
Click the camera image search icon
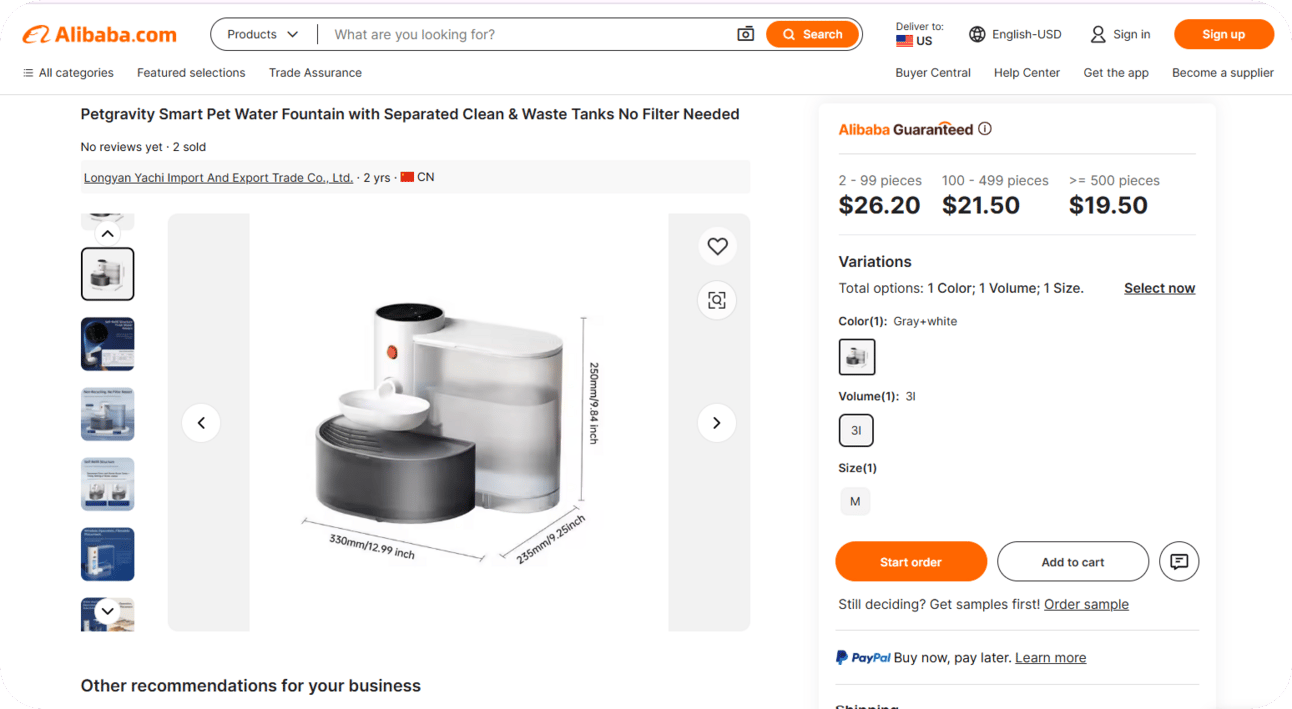(745, 34)
